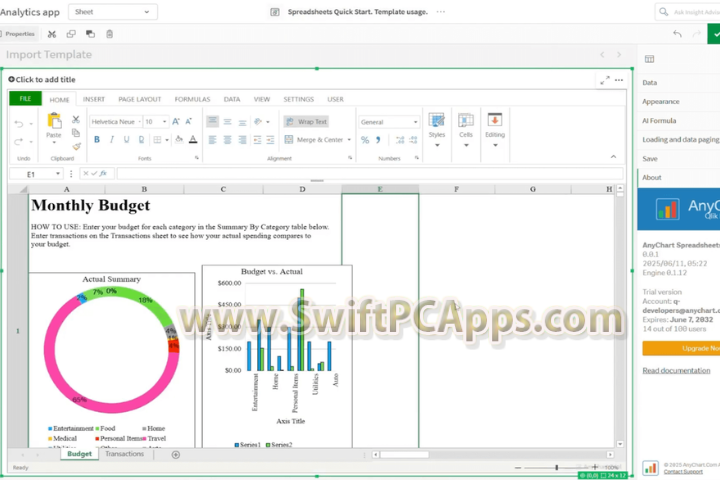Select top vertical alignment
The width and height of the screenshot is (720, 480).
pyautogui.click(x=212, y=122)
